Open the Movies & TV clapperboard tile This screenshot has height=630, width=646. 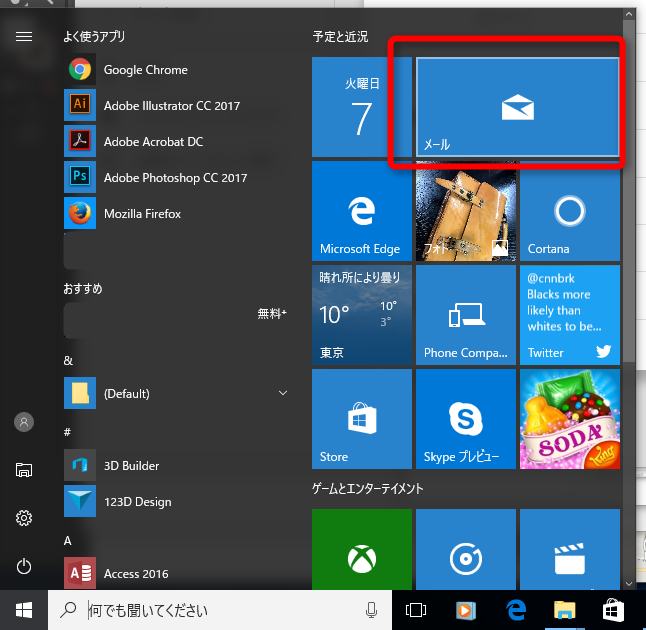(570, 549)
